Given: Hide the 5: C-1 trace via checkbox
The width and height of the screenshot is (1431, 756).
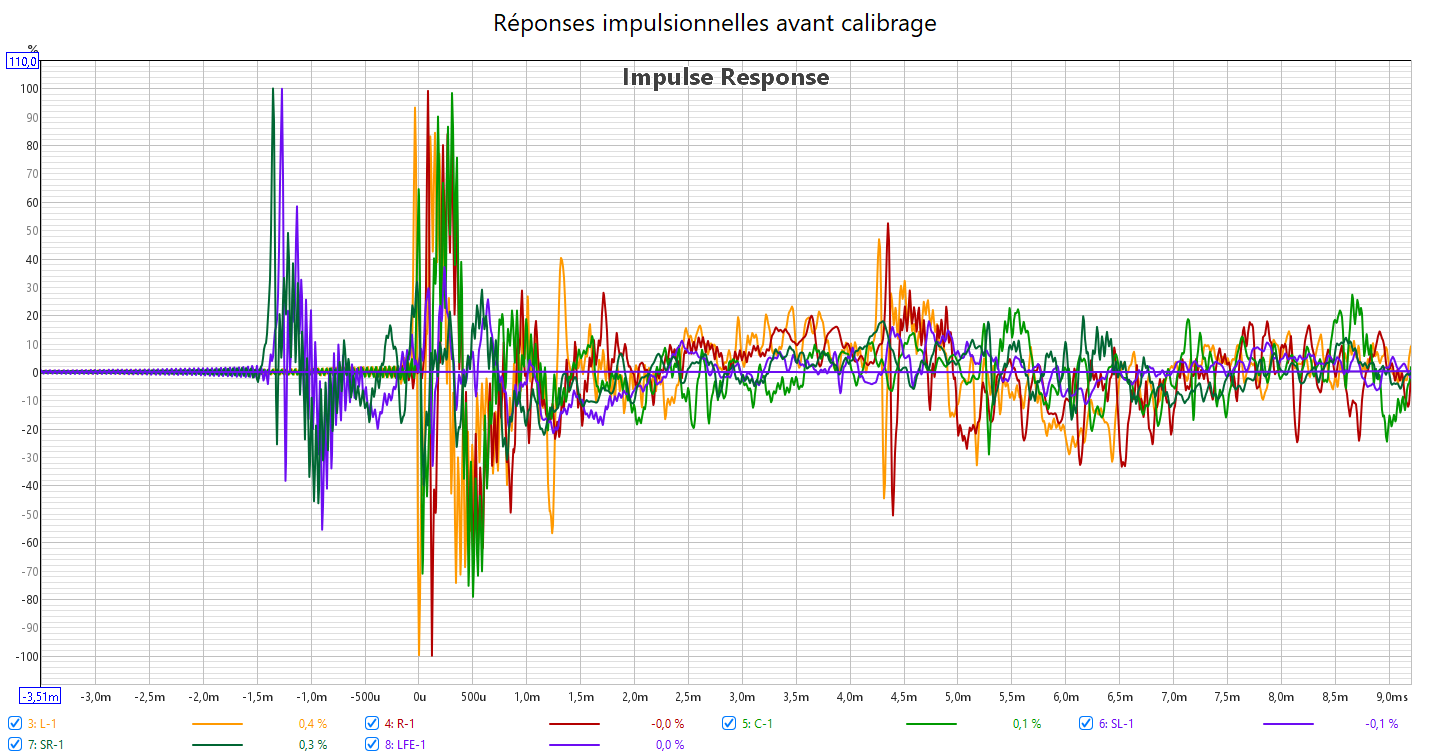Looking at the screenshot, I should pos(729,723).
